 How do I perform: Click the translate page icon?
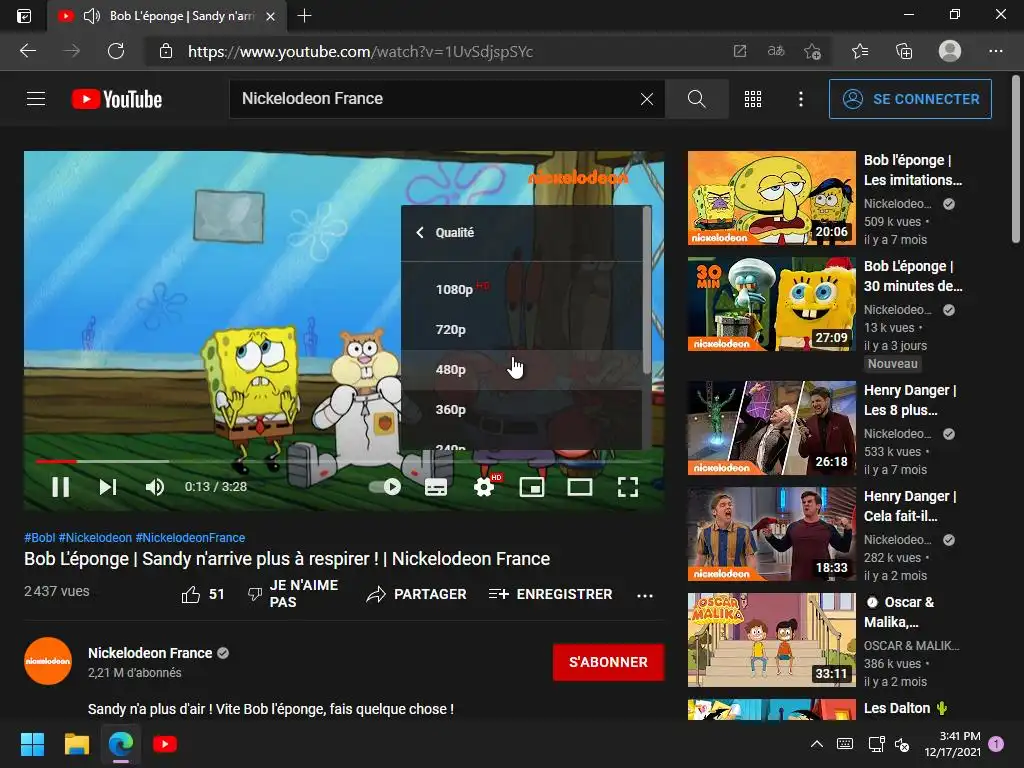coord(776,51)
